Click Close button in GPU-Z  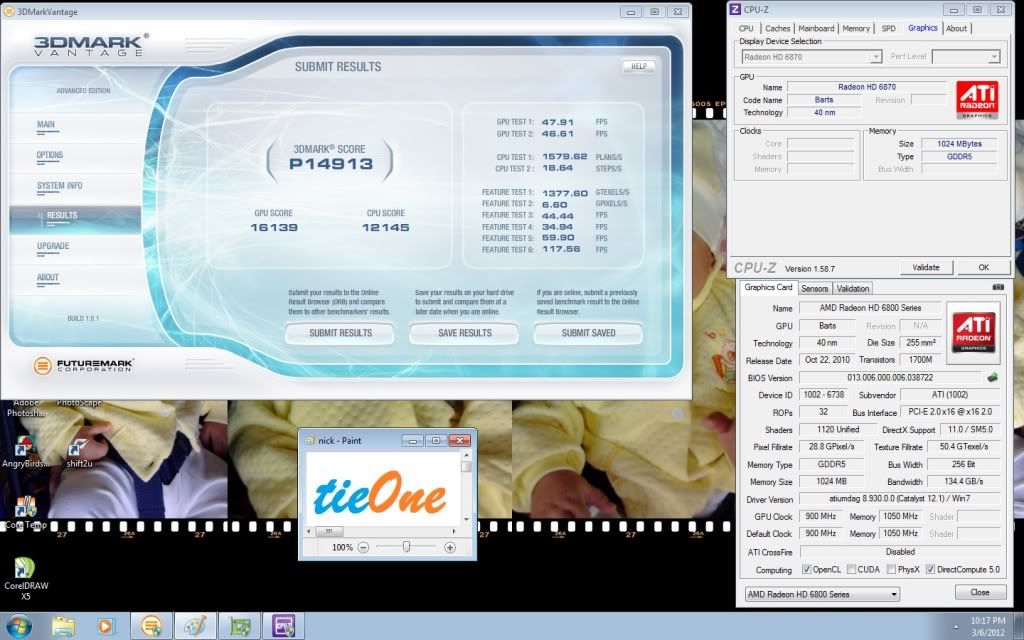(x=980, y=592)
